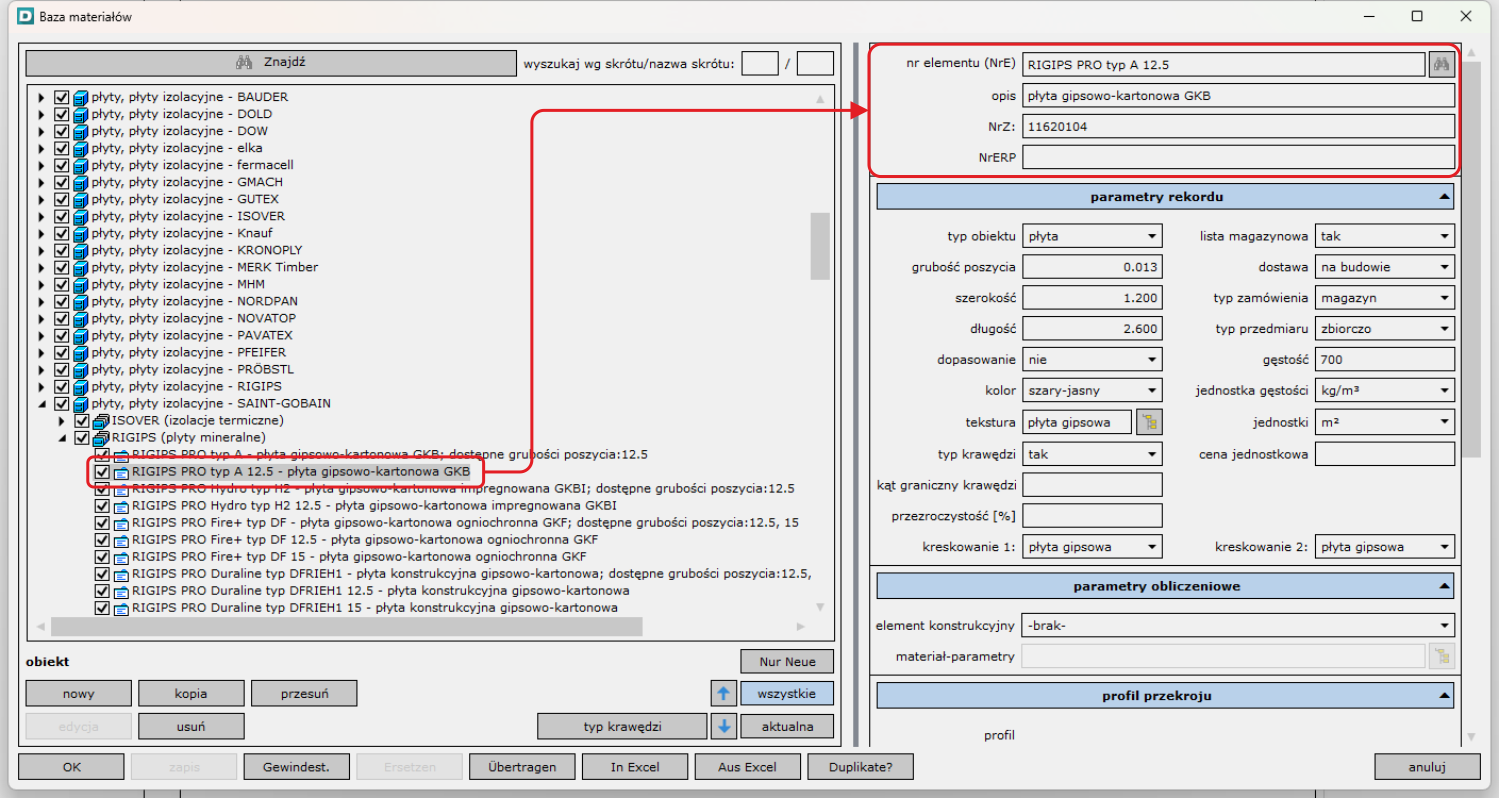
Task: Collapse parametry obliczeniowe section header
Action: click(x=1165, y=585)
